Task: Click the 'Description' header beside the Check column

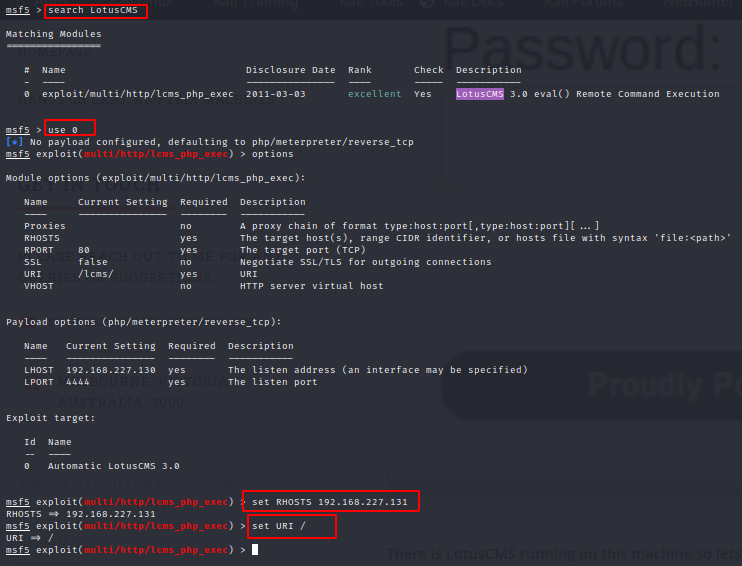Action: click(488, 70)
